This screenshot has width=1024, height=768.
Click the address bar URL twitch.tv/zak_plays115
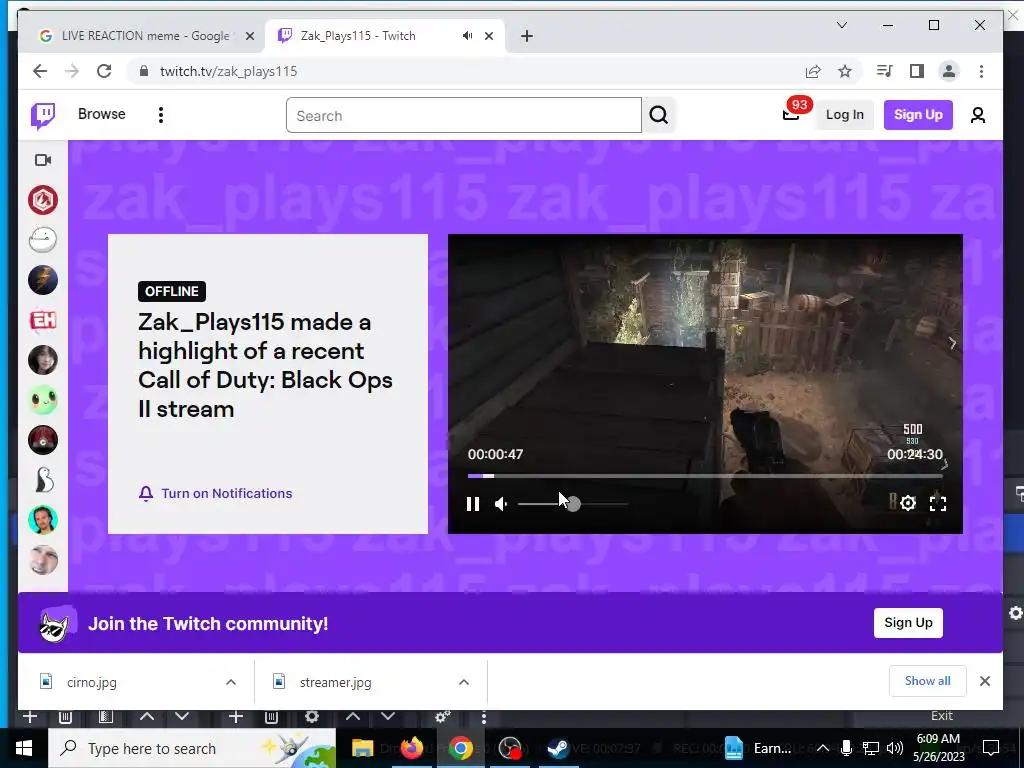[x=229, y=71]
